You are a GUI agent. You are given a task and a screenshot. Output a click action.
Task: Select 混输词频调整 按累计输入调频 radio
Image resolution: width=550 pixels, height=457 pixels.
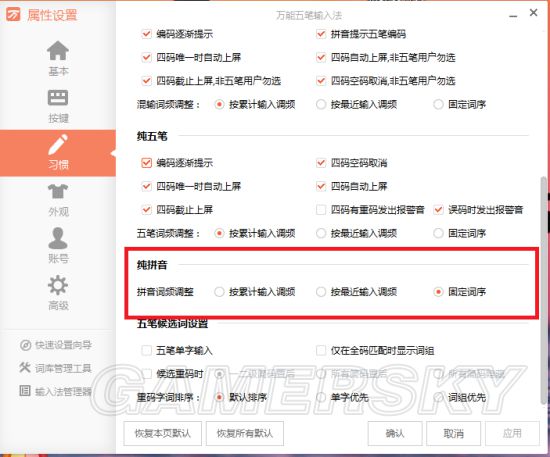219,104
